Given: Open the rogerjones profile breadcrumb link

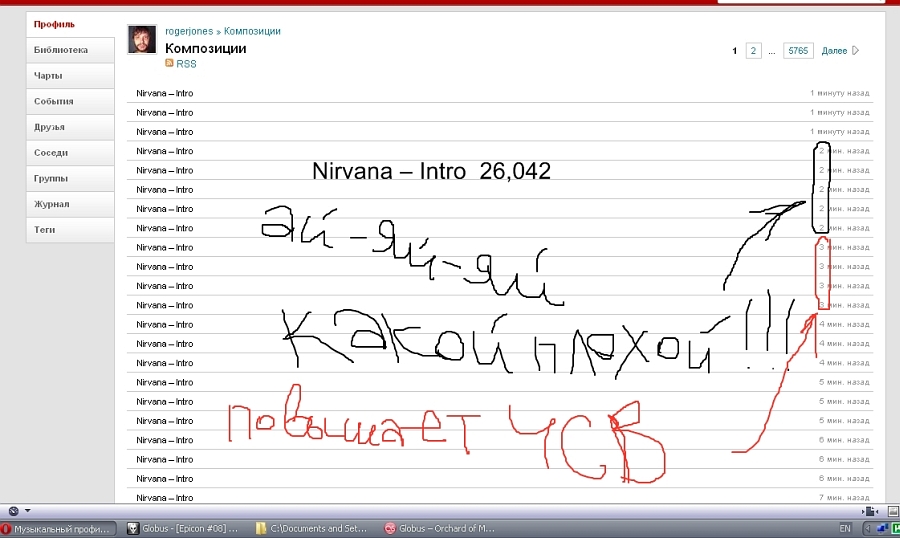Looking at the screenshot, I should pyautogui.click(x=189, y=32).
